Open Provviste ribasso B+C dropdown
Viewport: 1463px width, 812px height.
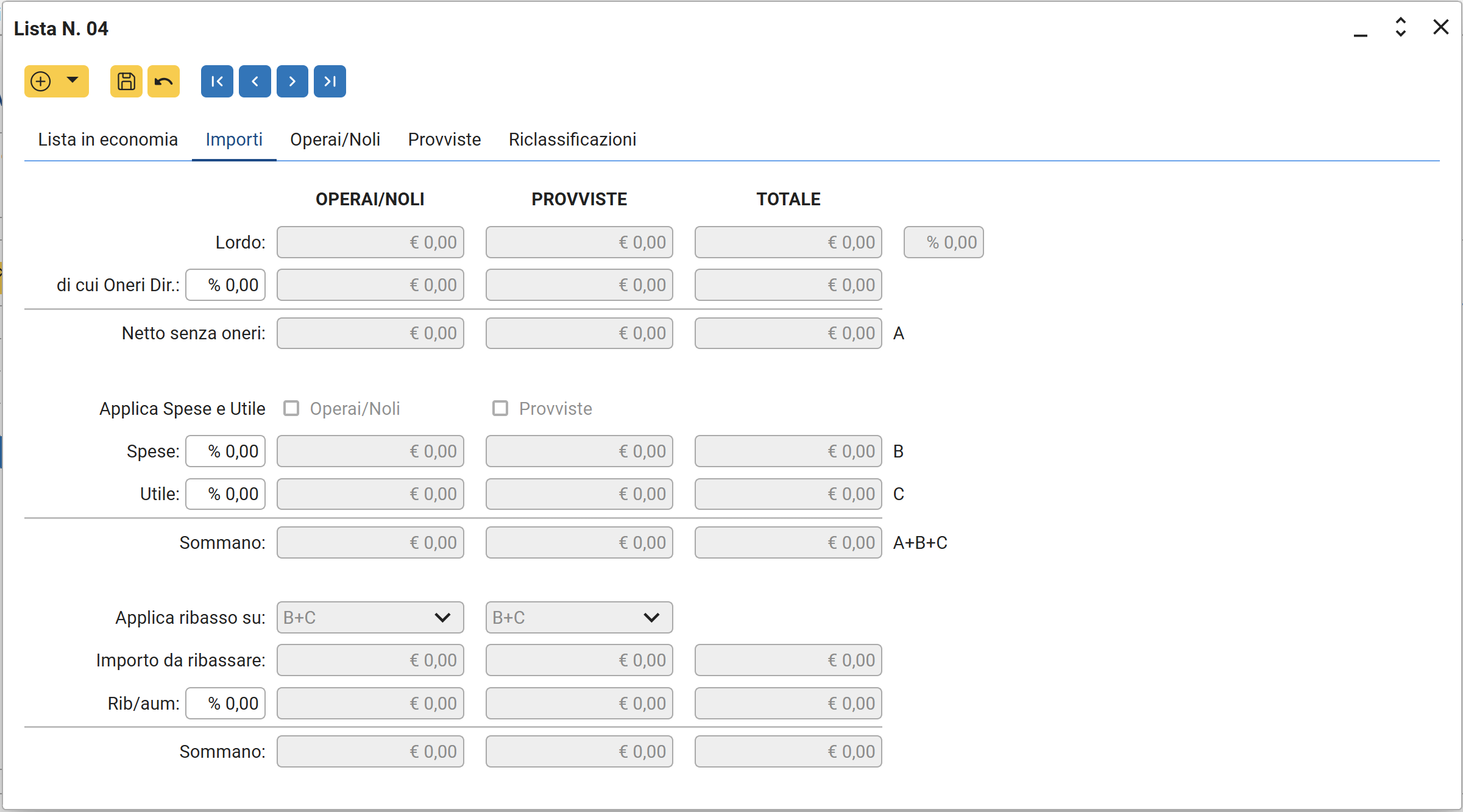point(579,618)
